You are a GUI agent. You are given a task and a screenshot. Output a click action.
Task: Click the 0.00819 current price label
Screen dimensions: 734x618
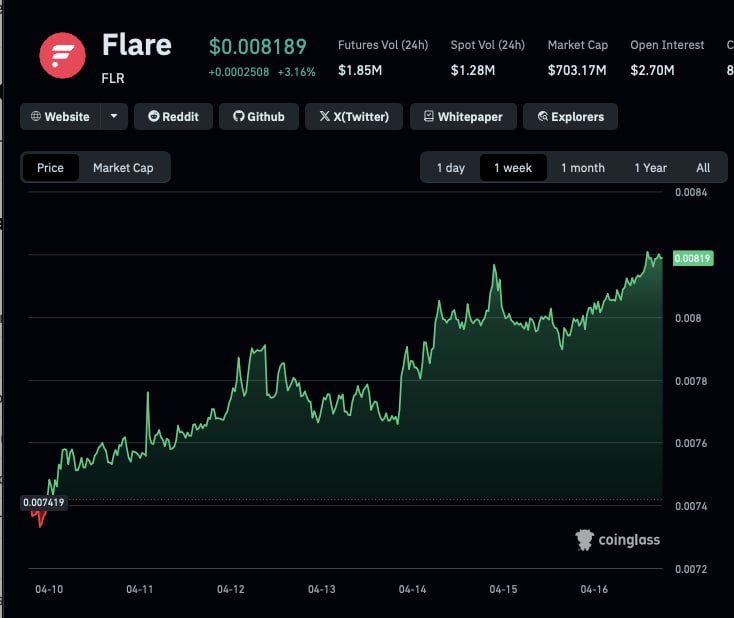692,258
